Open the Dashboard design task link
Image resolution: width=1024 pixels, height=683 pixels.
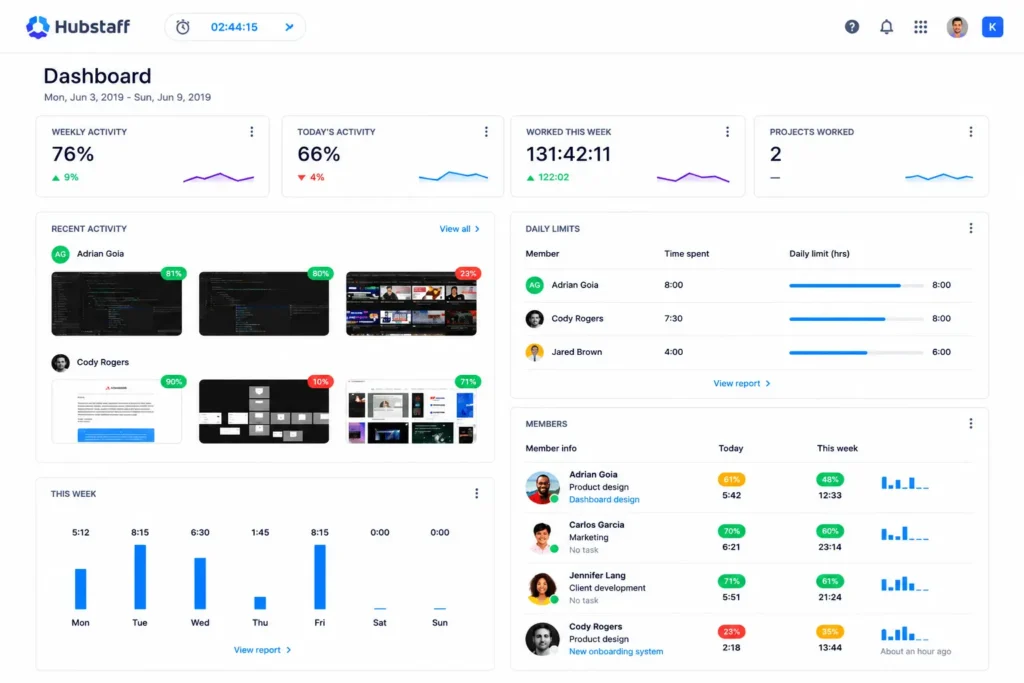coord(604,500)
